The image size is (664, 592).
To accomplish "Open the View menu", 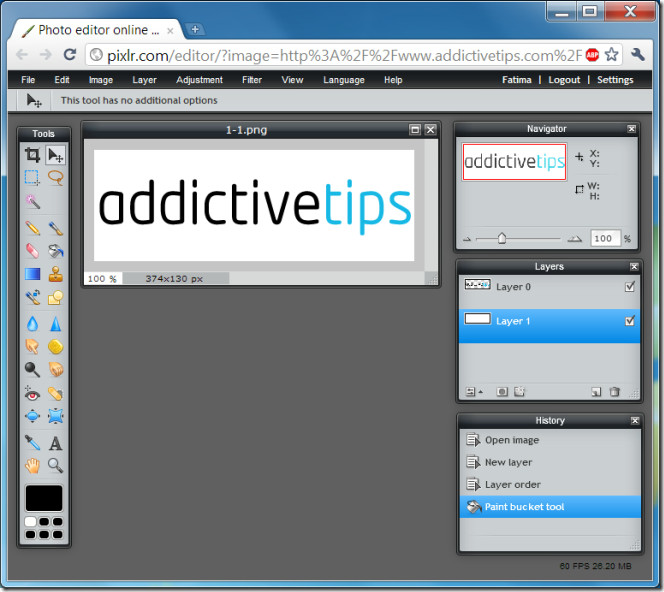I will point(292,80).
